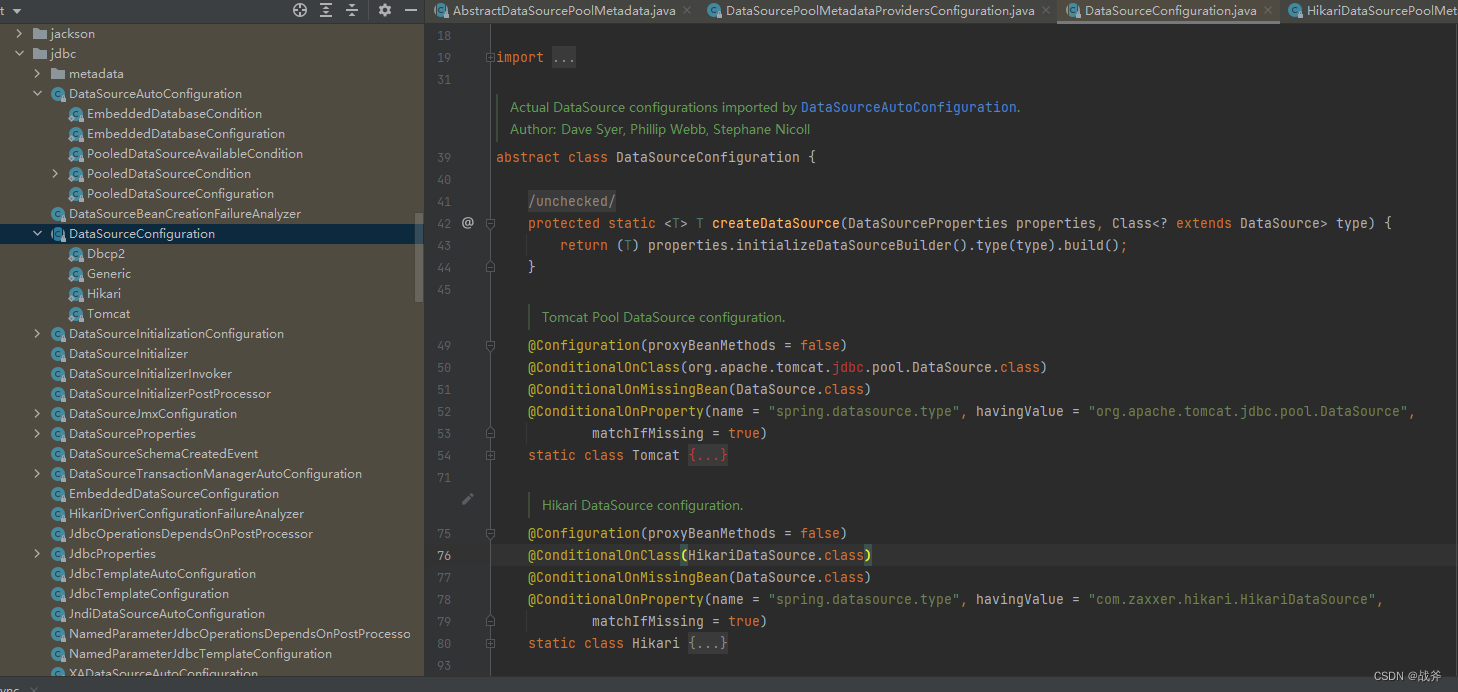Select NamedParameterJdbcTemplateConfiguration in the tree
Screen dimensions: 1458x692
200,653
